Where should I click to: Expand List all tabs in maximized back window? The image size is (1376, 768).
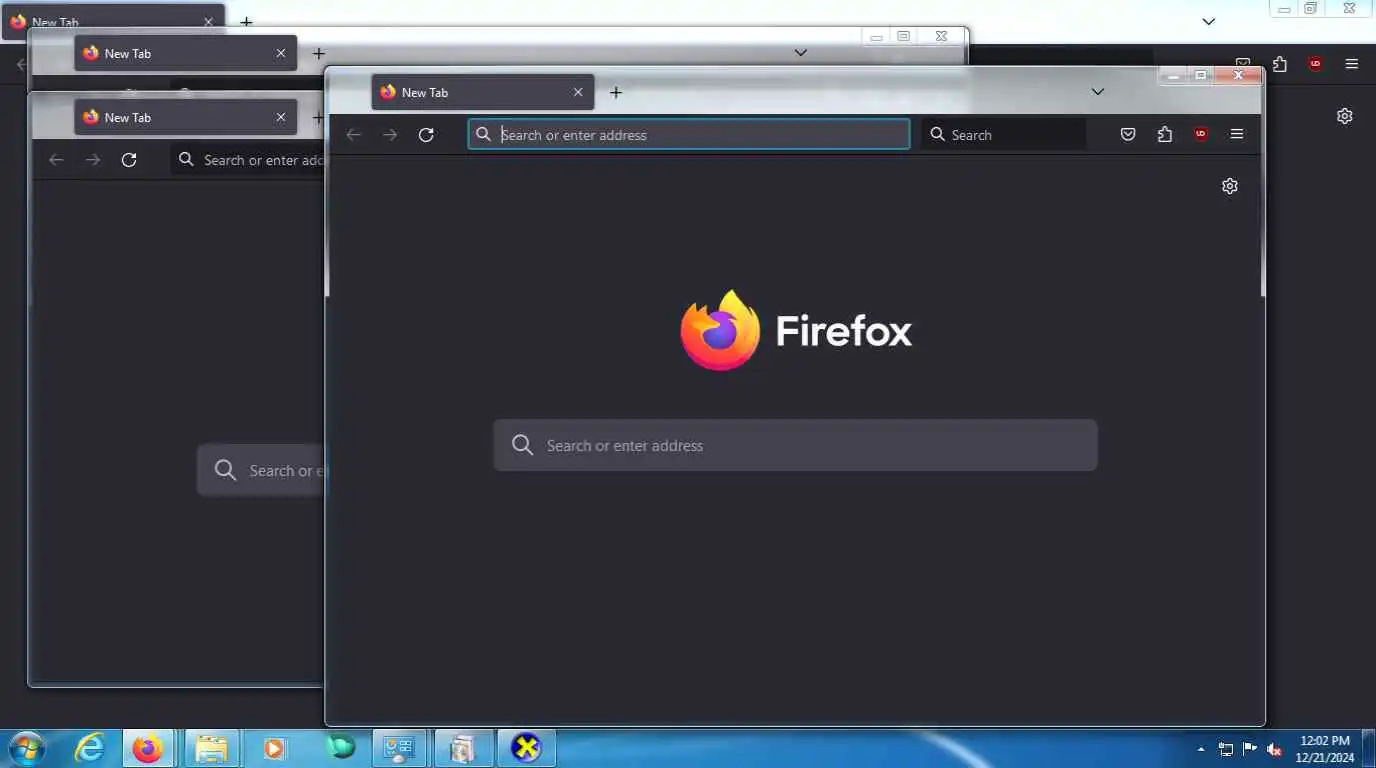coord(1208,21)
